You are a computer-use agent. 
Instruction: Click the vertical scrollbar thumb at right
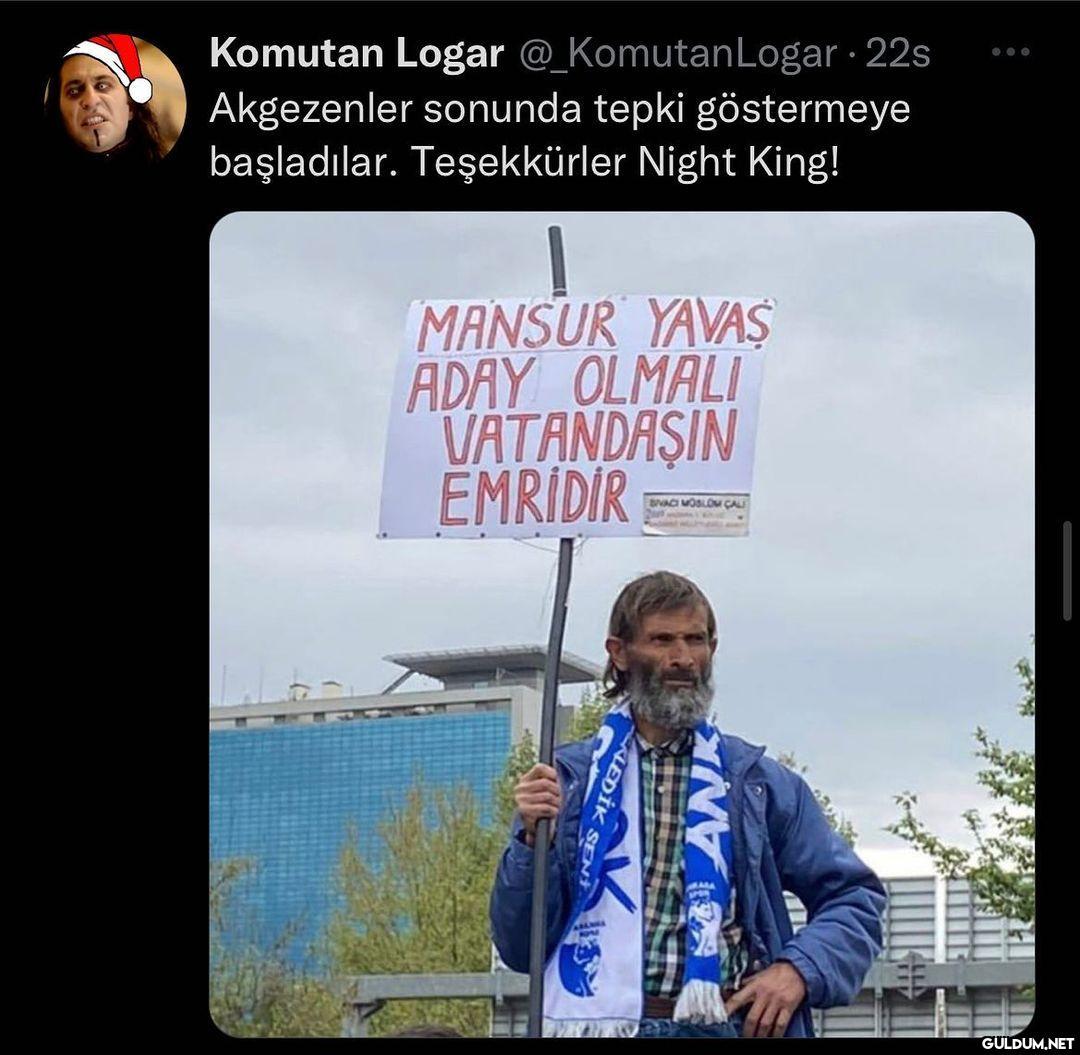(x=1067, y=571)
